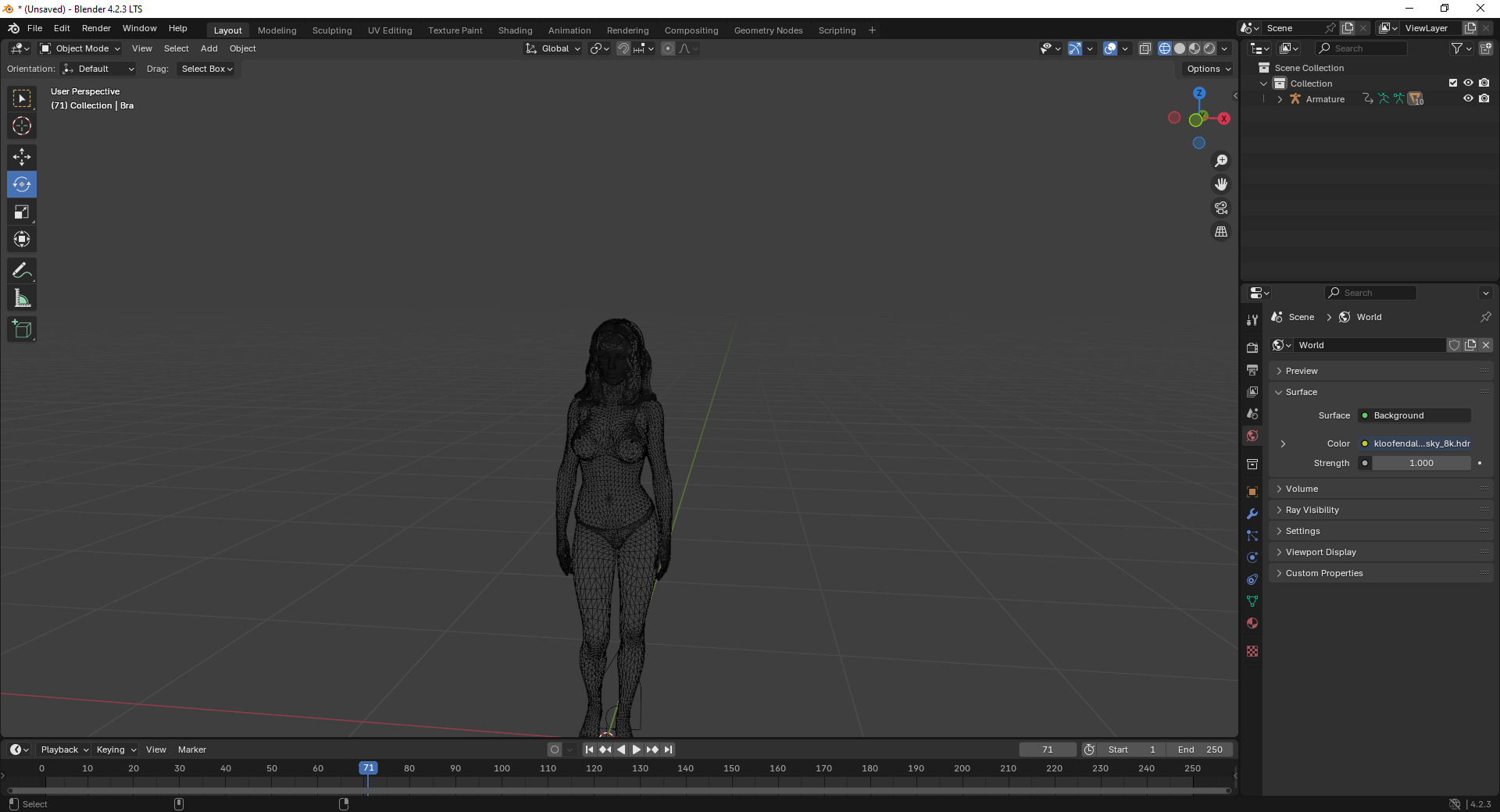
Task: Select the Cursor tool in the toolbar
Action: pos(22,126)
